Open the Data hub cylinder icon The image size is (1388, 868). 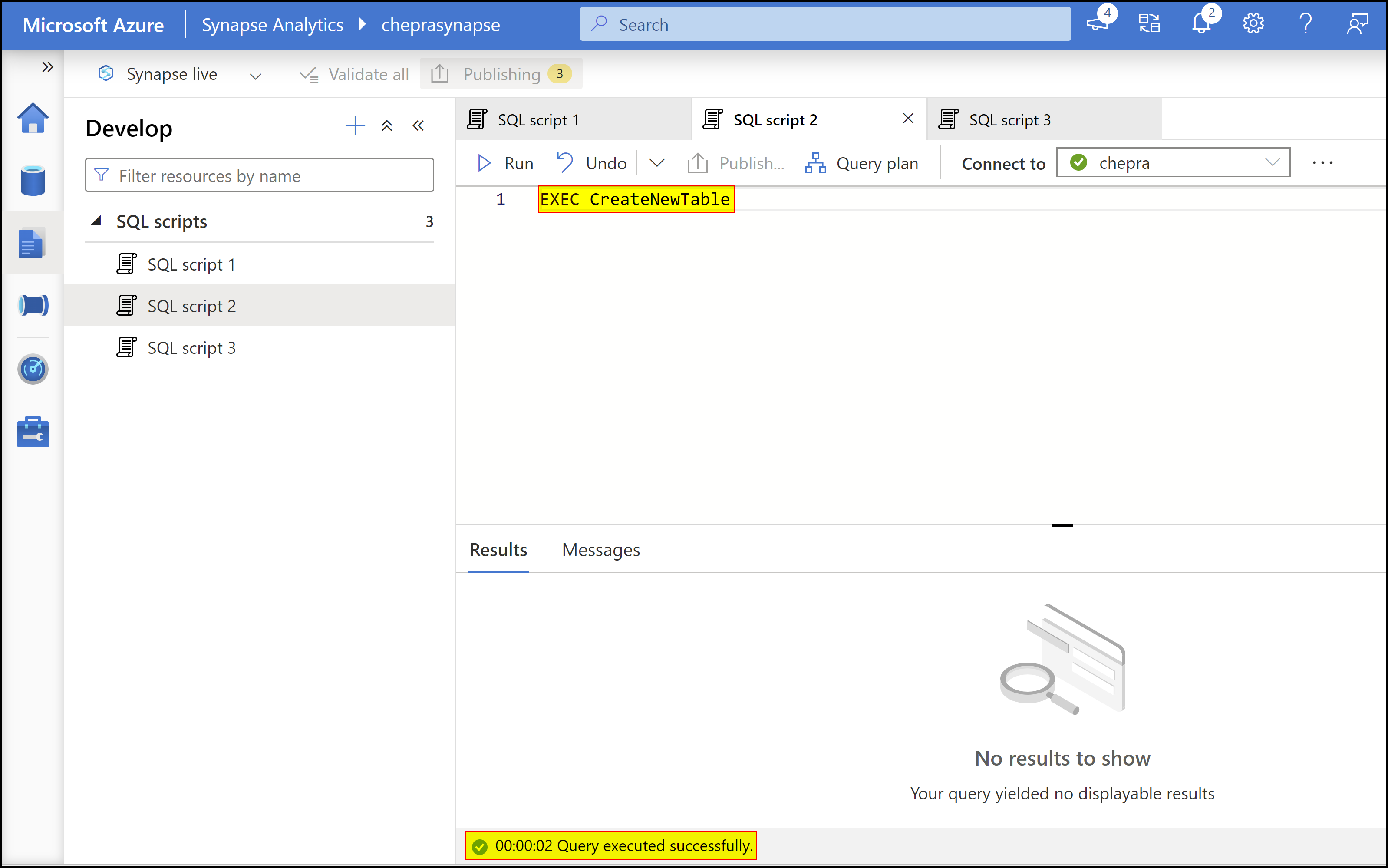33,180
